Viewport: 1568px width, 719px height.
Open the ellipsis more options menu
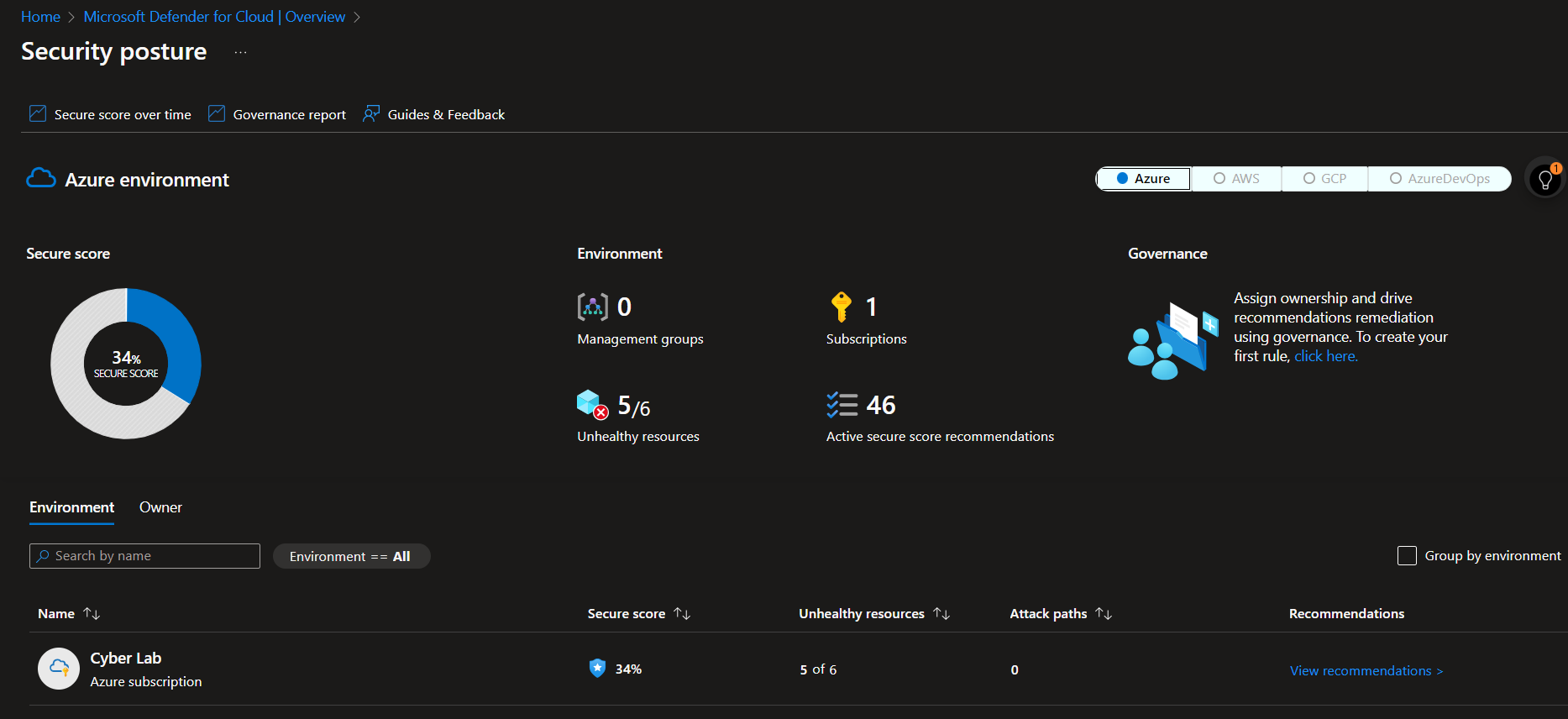click(241, 52)
